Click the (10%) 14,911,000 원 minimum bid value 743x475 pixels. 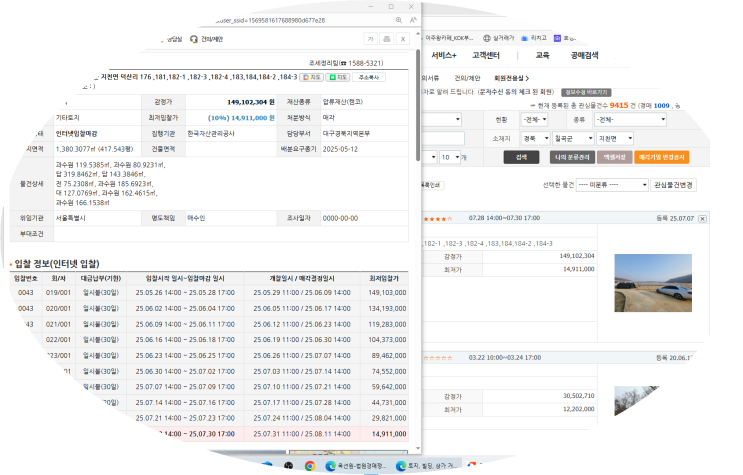point(241,118)
